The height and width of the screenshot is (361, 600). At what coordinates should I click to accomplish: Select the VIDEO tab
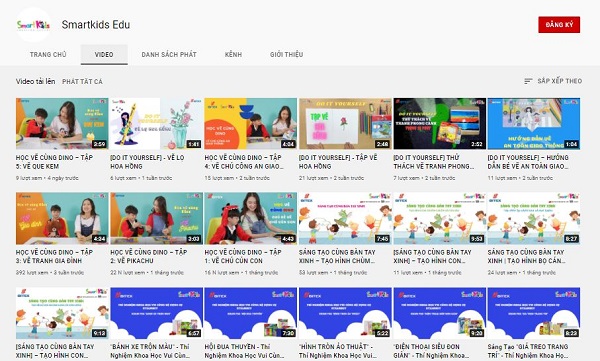tap(104, 54)
